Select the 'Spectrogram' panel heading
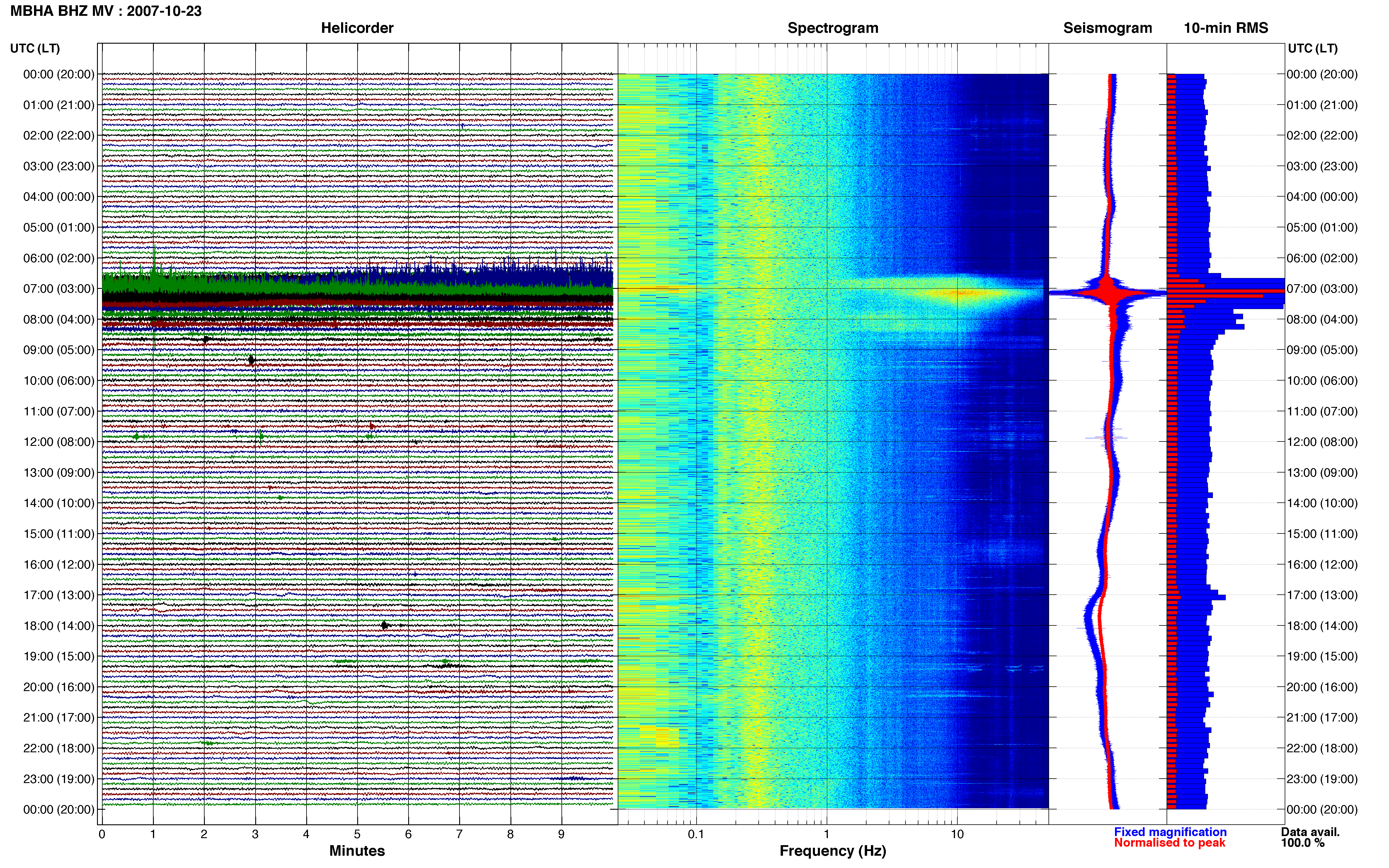The image size is (1389, 868). [833, 28]
